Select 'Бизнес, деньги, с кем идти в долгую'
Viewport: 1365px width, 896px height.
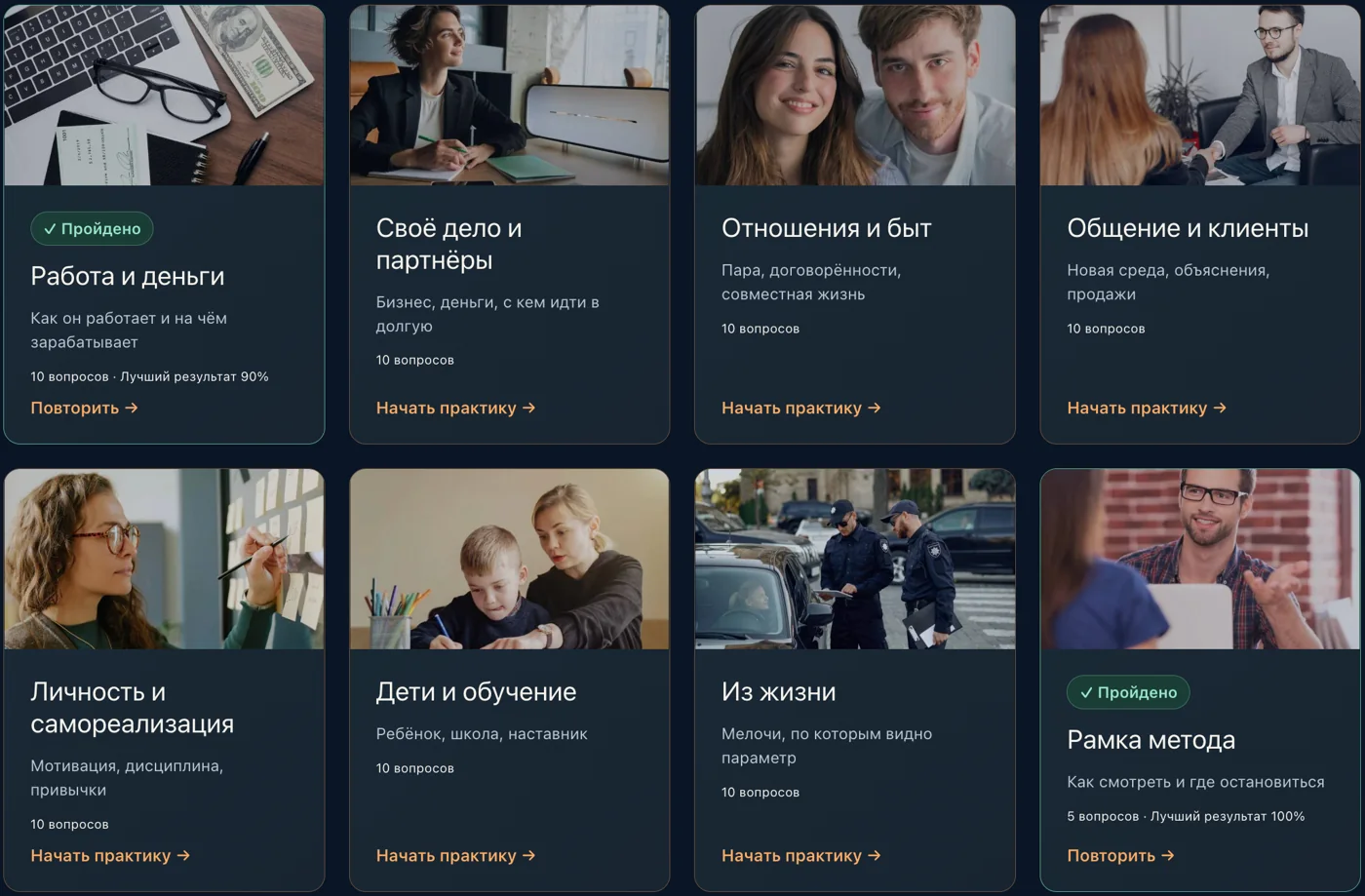pyautogui.click(x=487, y=314)
